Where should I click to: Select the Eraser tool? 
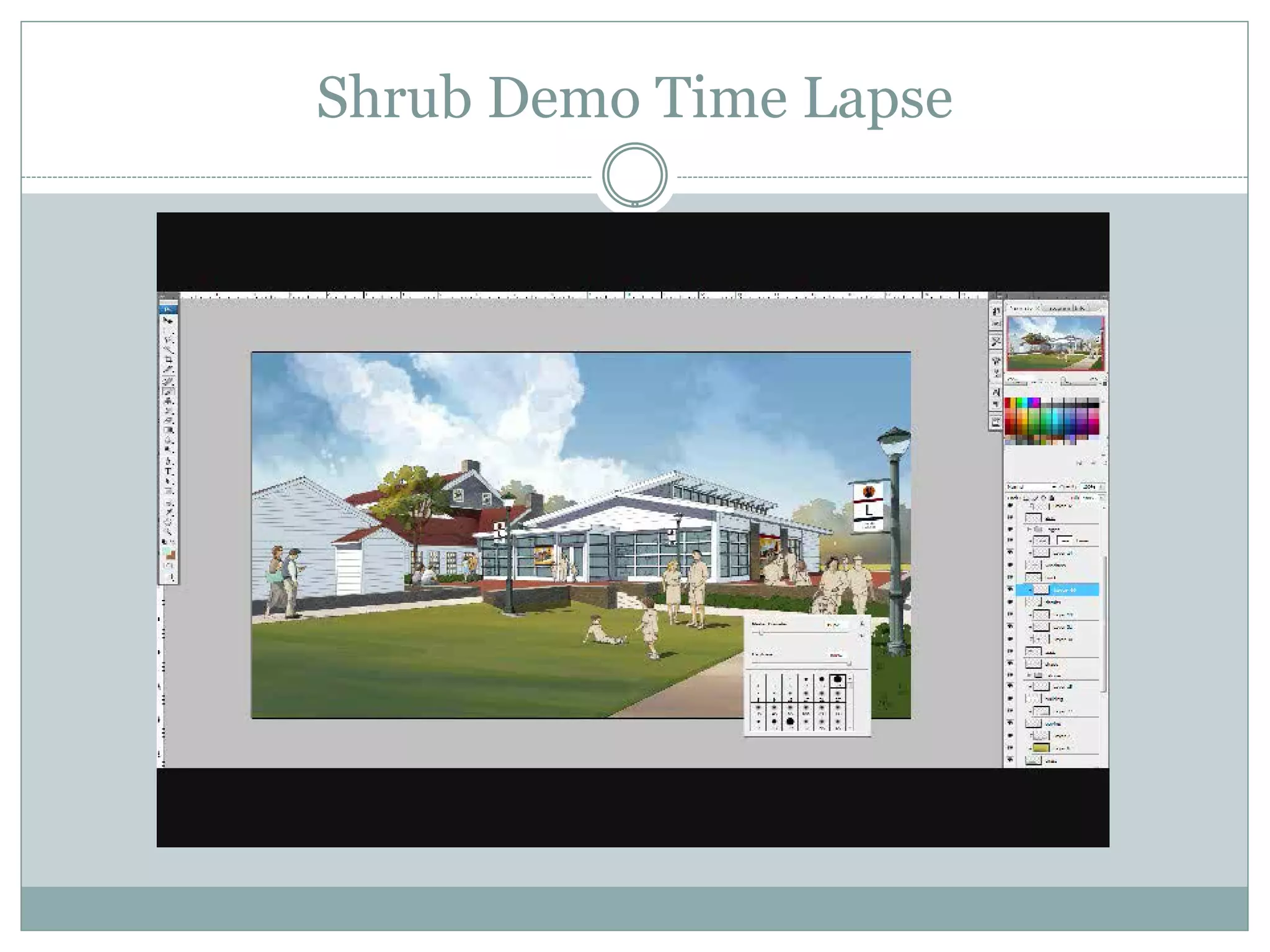coord(168,420)
